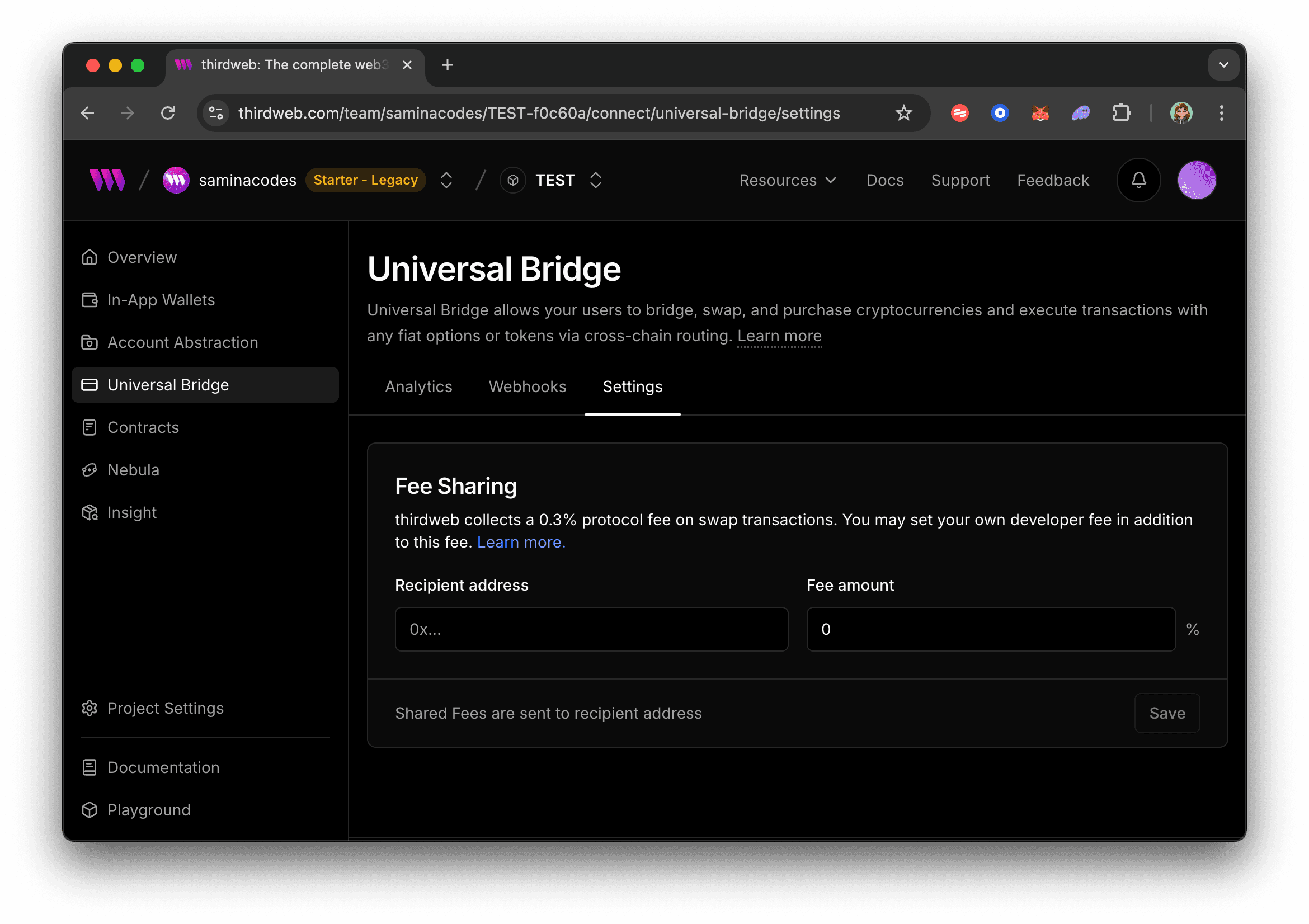Focus the Recipient address input field

591,629
